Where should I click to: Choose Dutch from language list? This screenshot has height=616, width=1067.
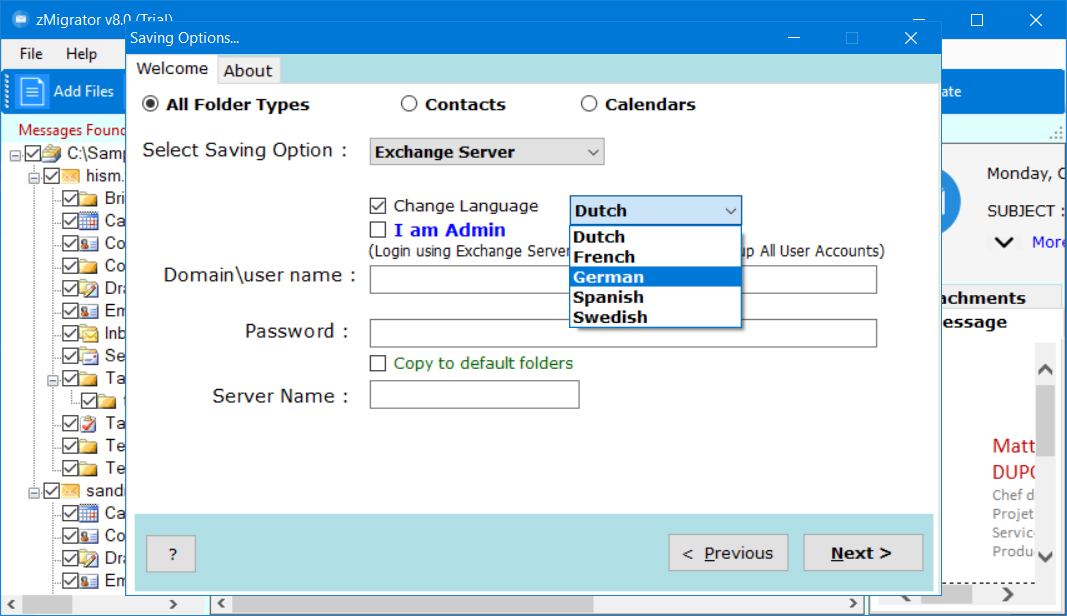pyautogui.click(x=655, y=237)
